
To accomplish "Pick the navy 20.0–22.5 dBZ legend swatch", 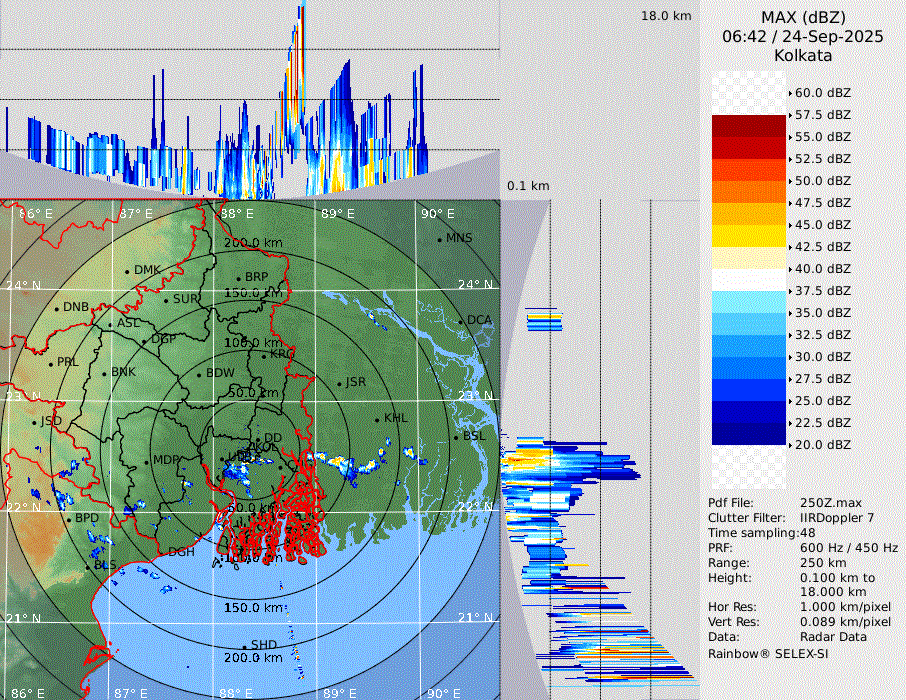I will (748, 434).
